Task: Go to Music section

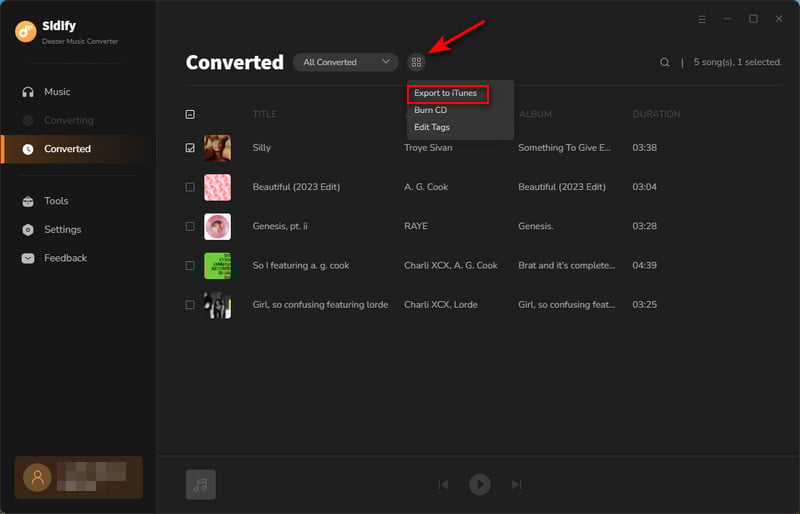Action: [57, 92]
